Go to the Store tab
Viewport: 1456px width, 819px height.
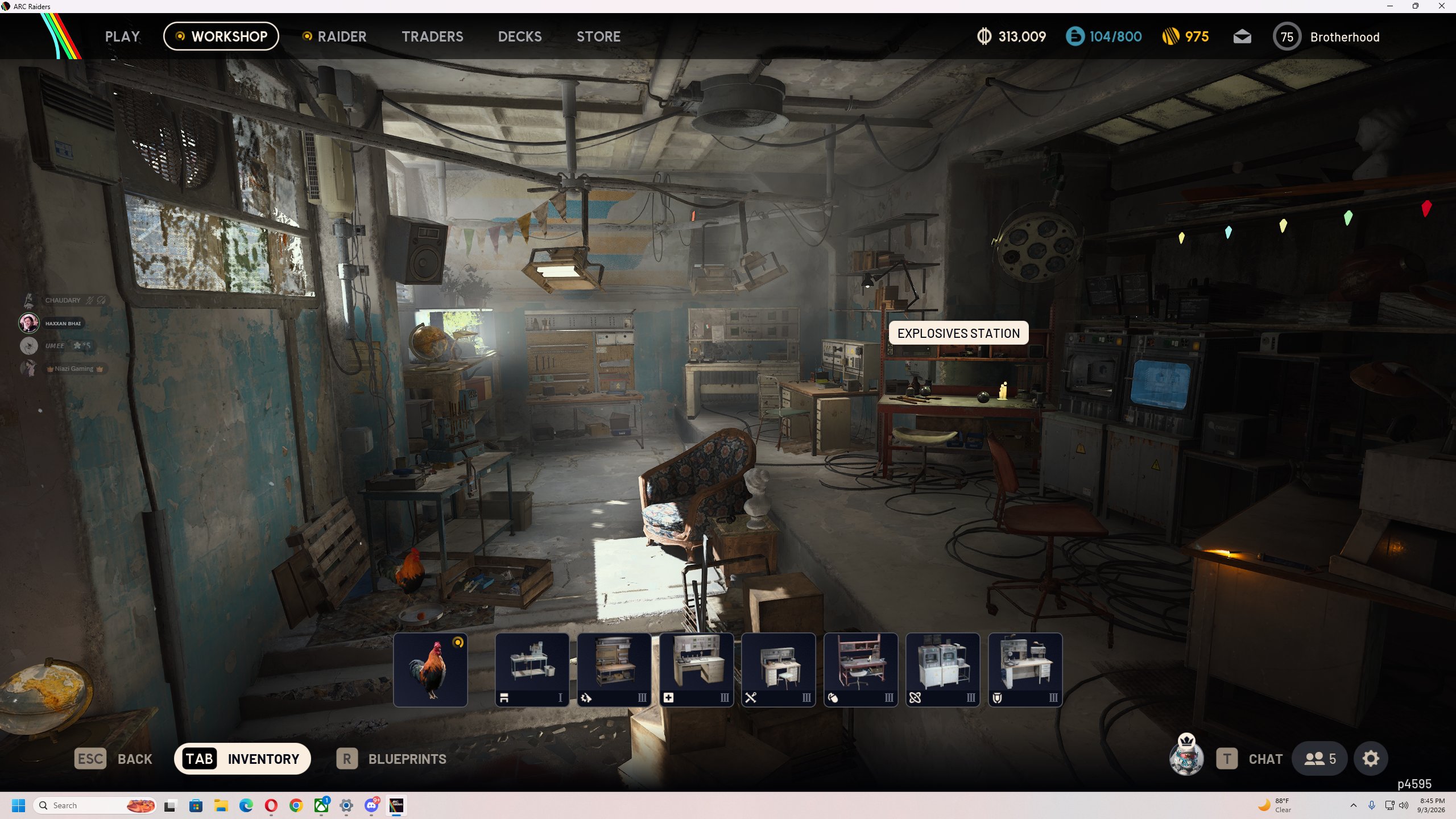coord(598,36)
